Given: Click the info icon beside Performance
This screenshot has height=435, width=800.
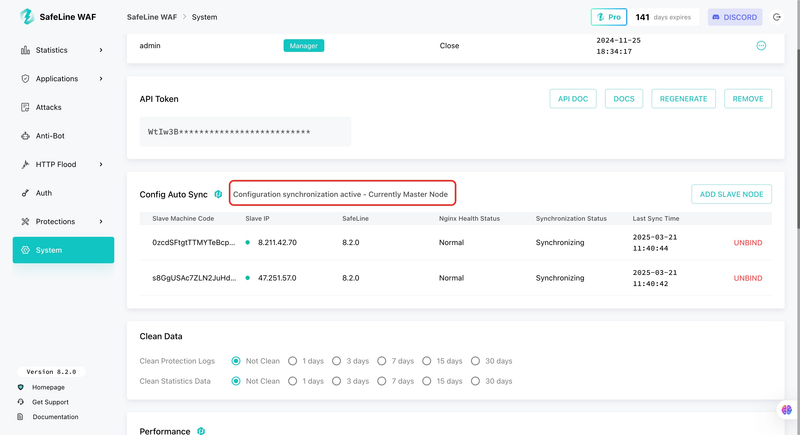Looking at the screenshot, I should (x=201, y=431).
